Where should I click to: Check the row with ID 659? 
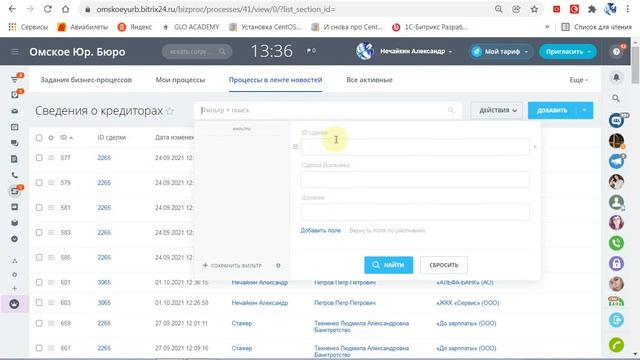point(39,323)
